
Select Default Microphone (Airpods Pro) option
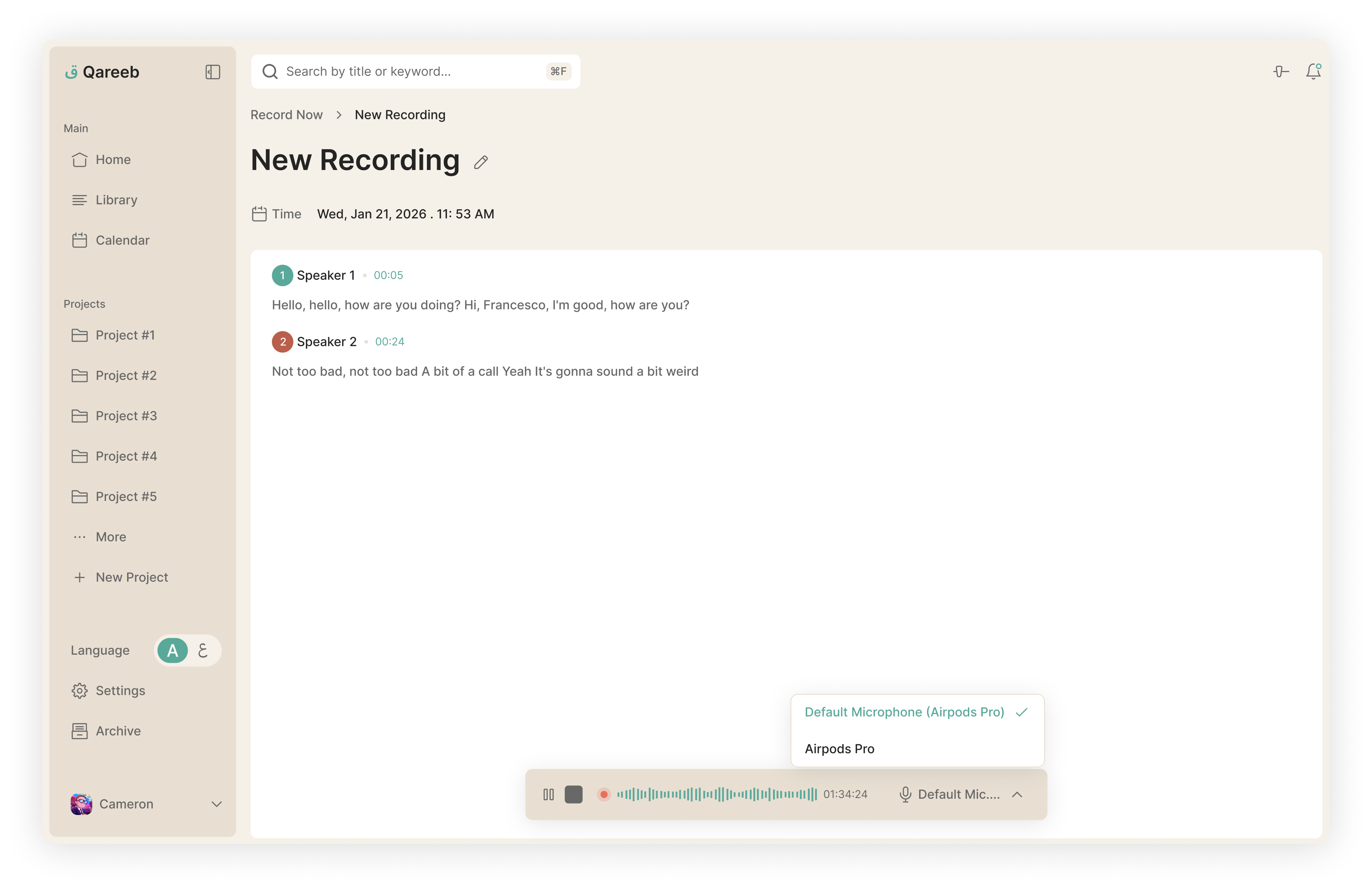(x=917, y=713)
